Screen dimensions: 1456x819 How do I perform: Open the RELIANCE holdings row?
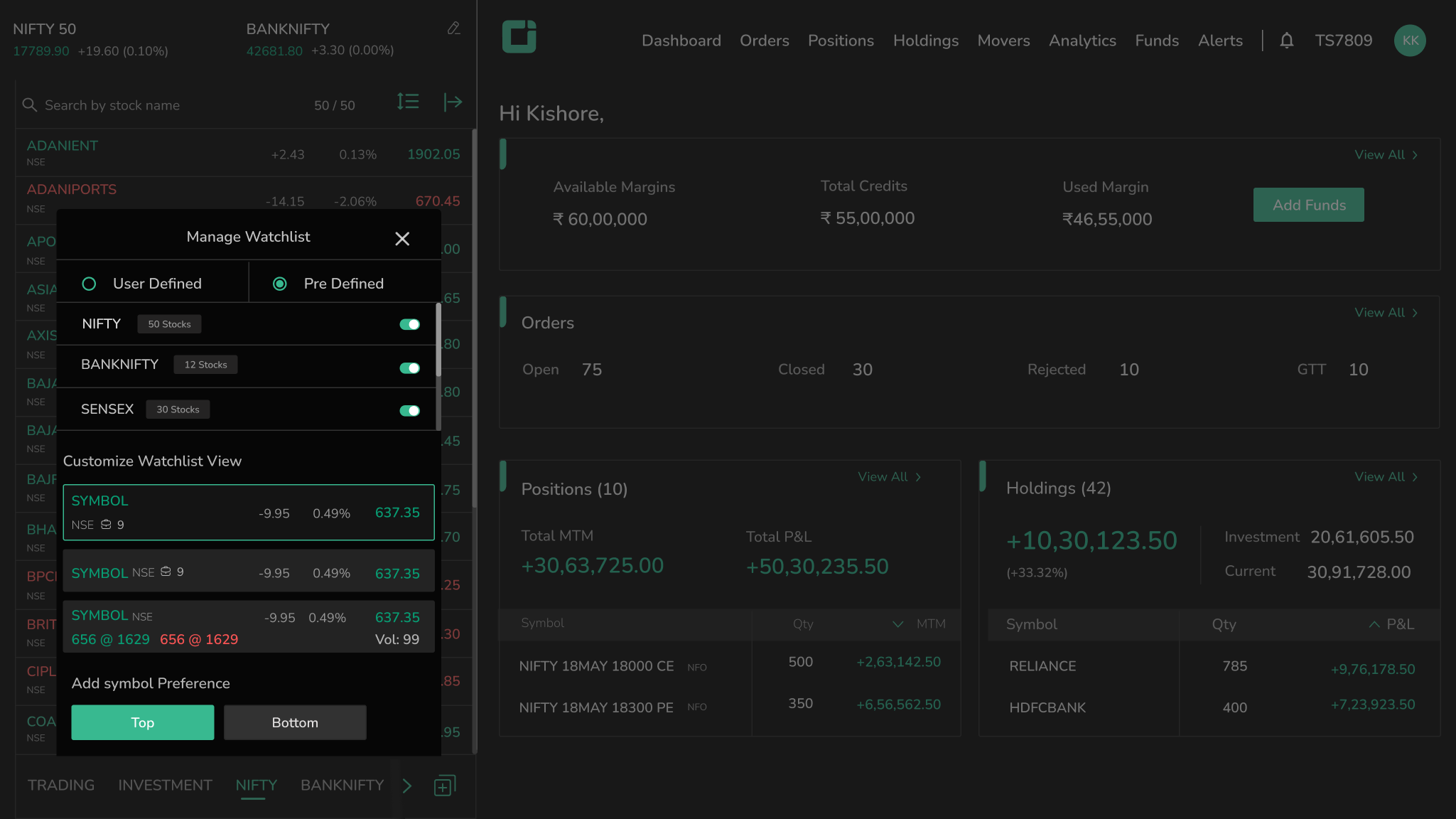(x=1212, y=667)
